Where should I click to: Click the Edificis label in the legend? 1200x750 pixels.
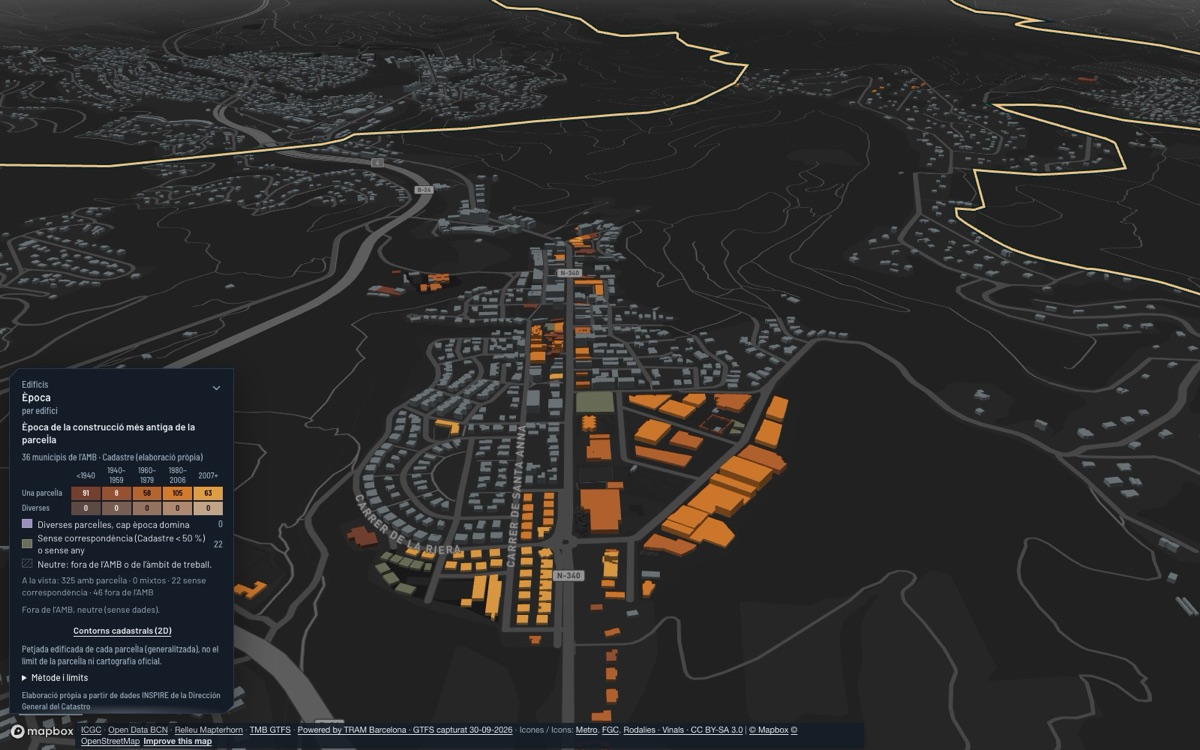35,384
